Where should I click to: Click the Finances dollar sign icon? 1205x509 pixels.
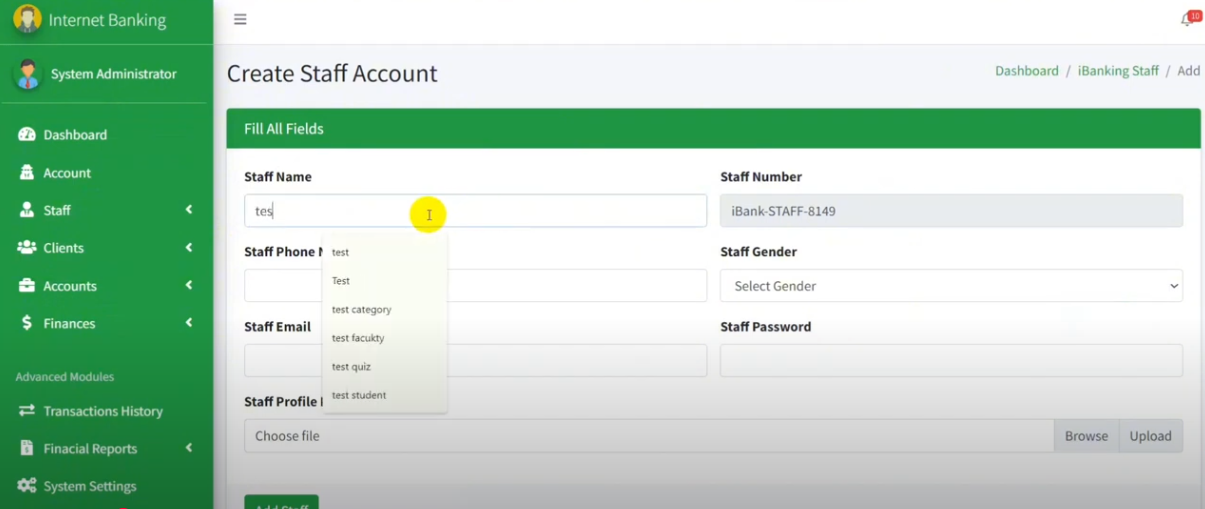coord(27,323)
